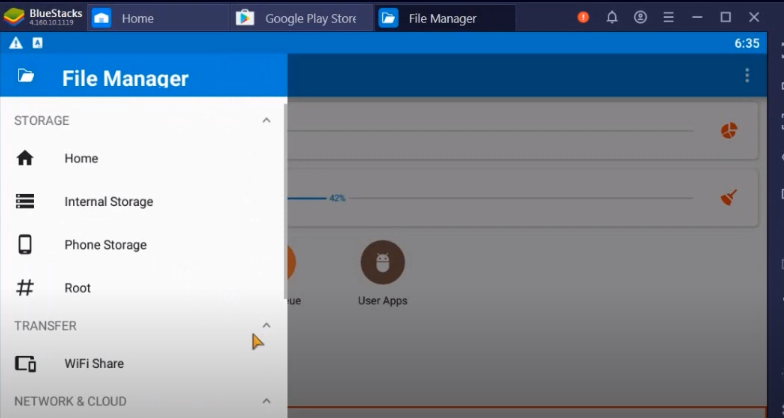
Task: Click the WiFi Share icon
Action: (x=25, y=364)
